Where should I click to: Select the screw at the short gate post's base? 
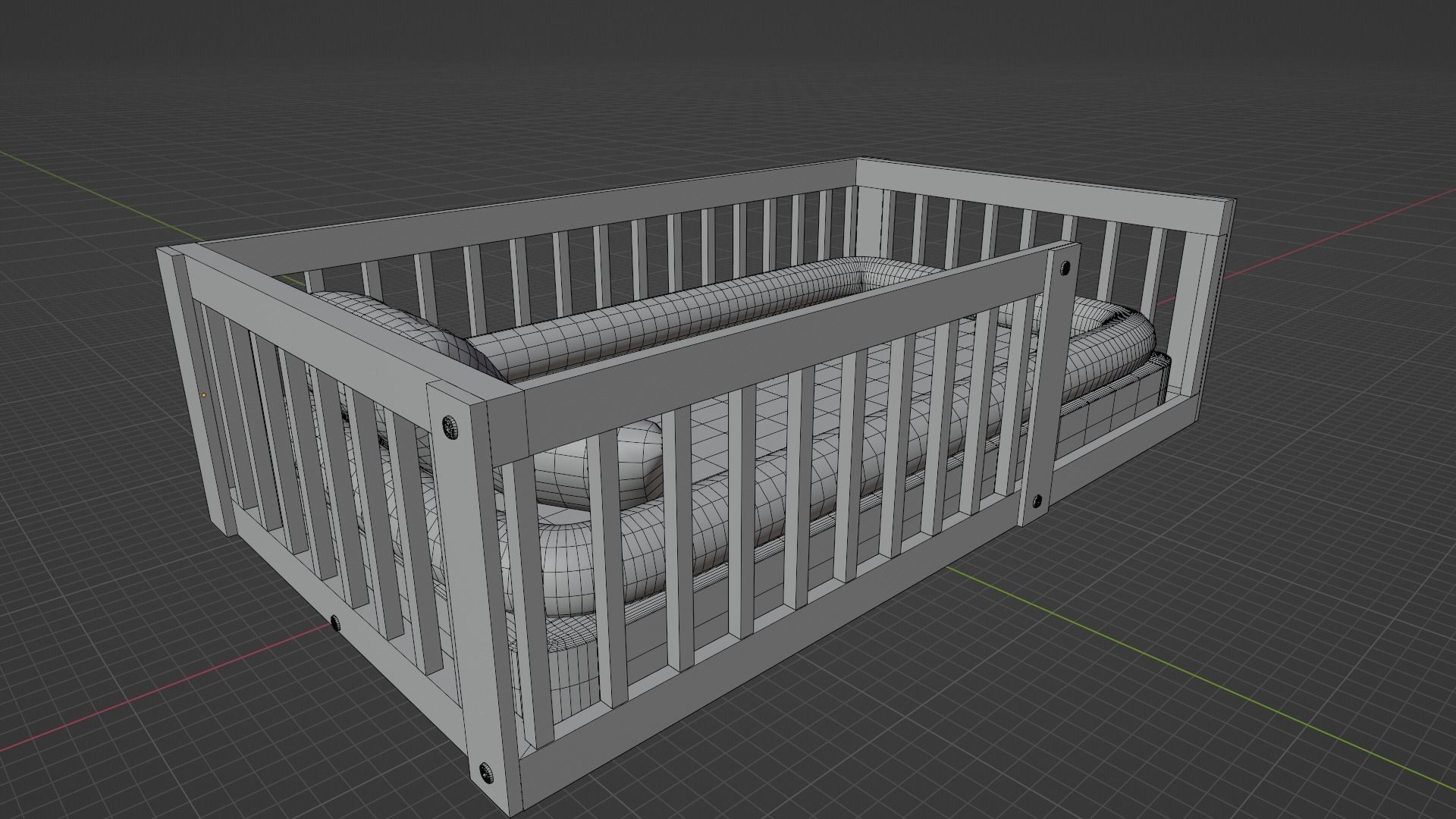[x=1037, y=500]
